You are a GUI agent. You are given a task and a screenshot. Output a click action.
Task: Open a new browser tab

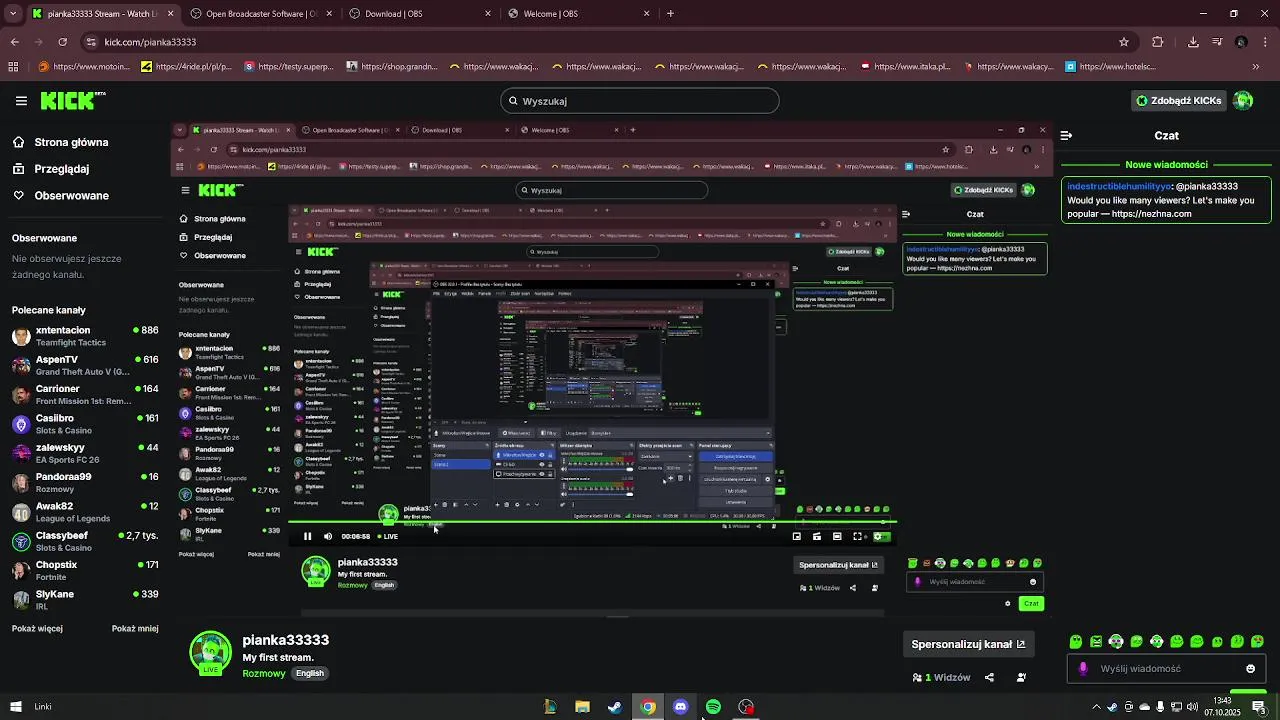tap(670, 14)
